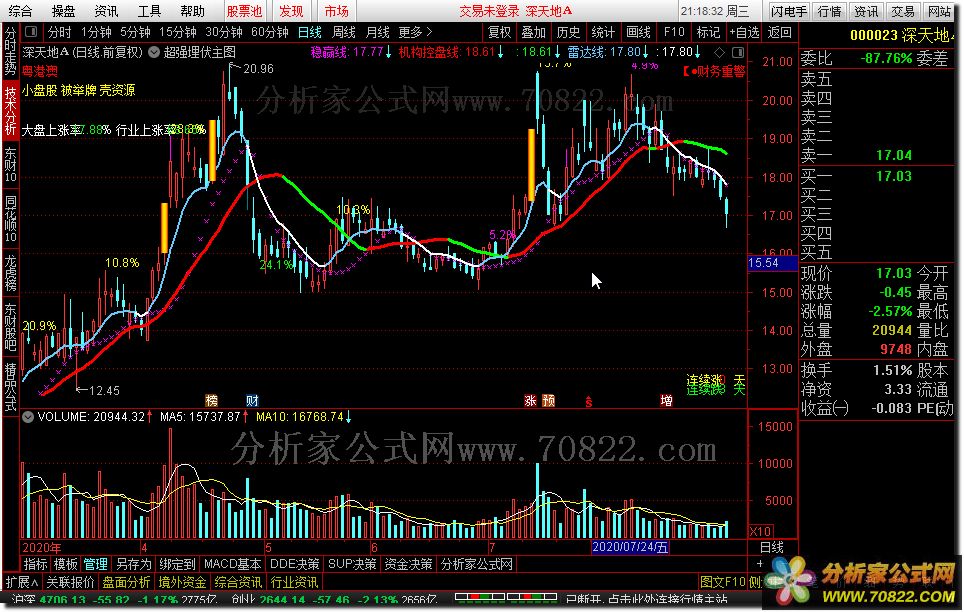964x612 pixels.
Task: Click the 历史 toolbar item
Action: (568, 32)
